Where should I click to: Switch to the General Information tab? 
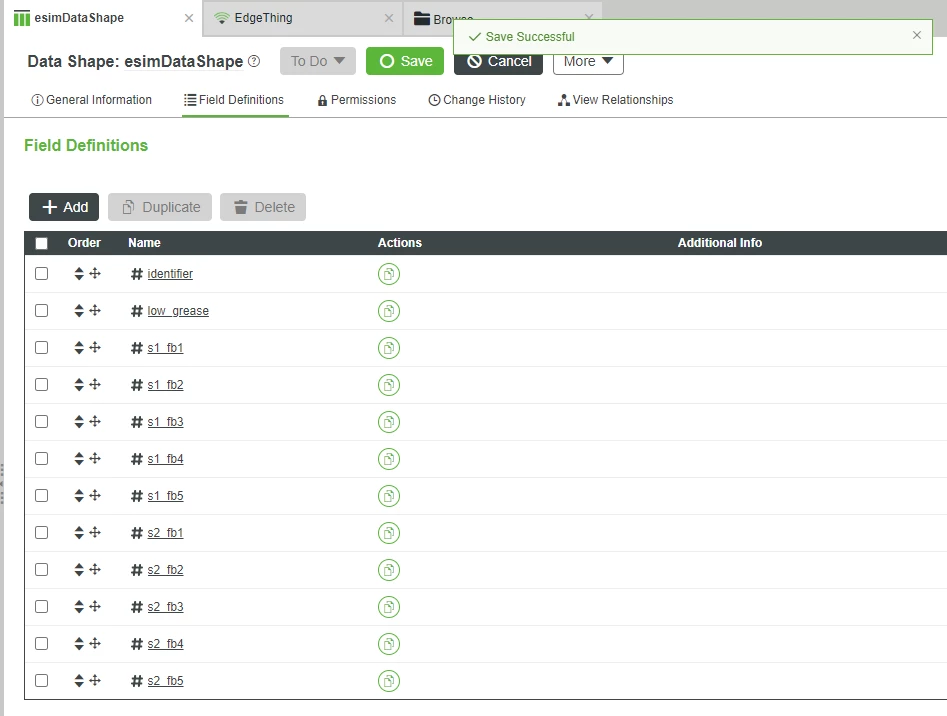91,100
